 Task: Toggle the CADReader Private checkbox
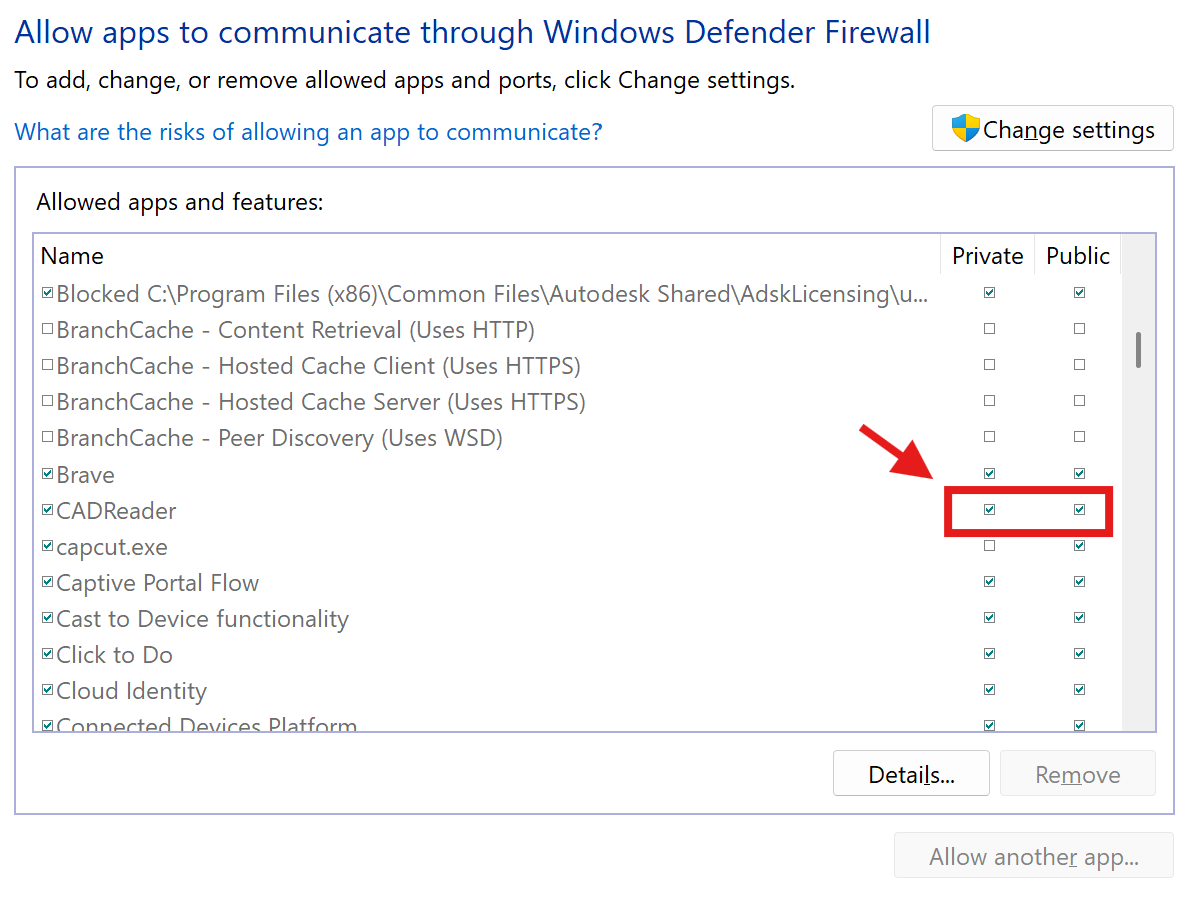click(x=989, y=510)
